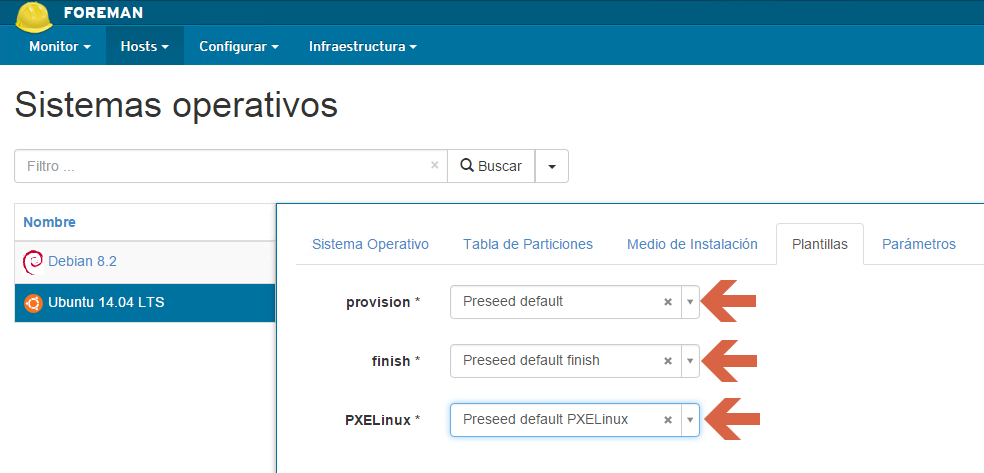Screen dimensions: 984x473
Task: Click the PXELinux field label
Action: tap(383, 420)
